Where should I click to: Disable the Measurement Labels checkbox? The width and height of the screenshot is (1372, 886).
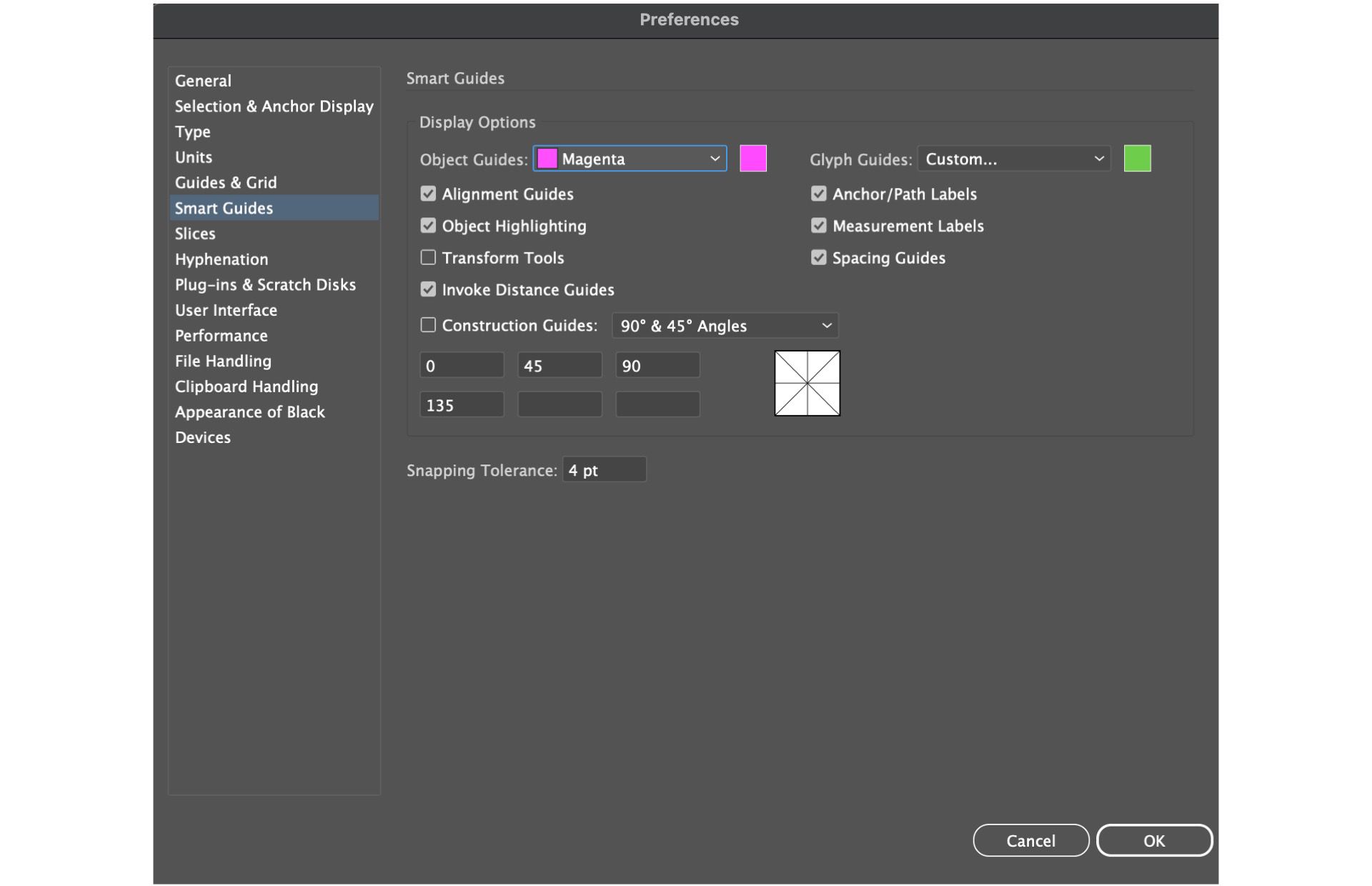click(818, 226)
